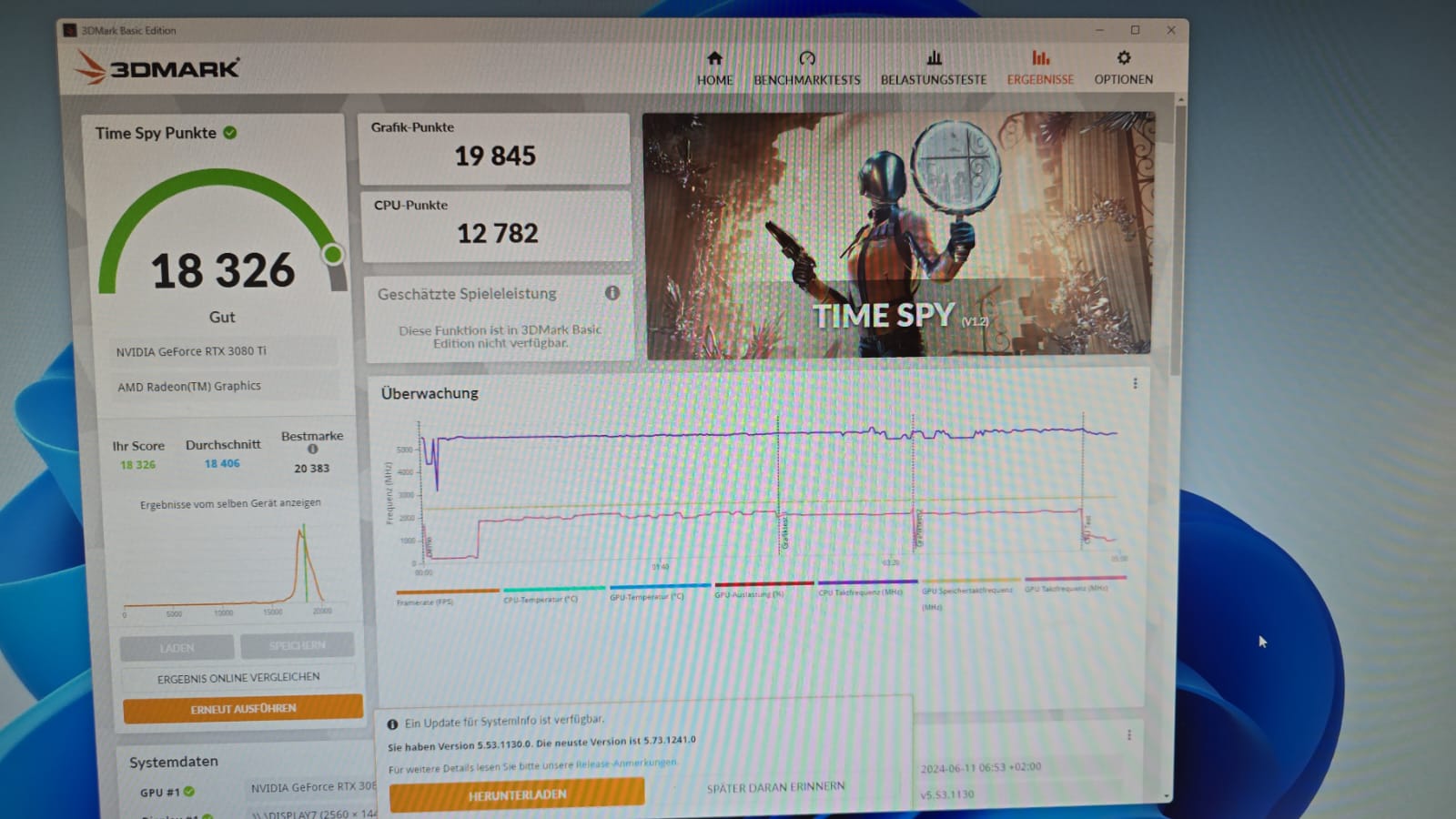Click Systemdaten heading
Screen dimensions: 1456x819
pos(174,762)
